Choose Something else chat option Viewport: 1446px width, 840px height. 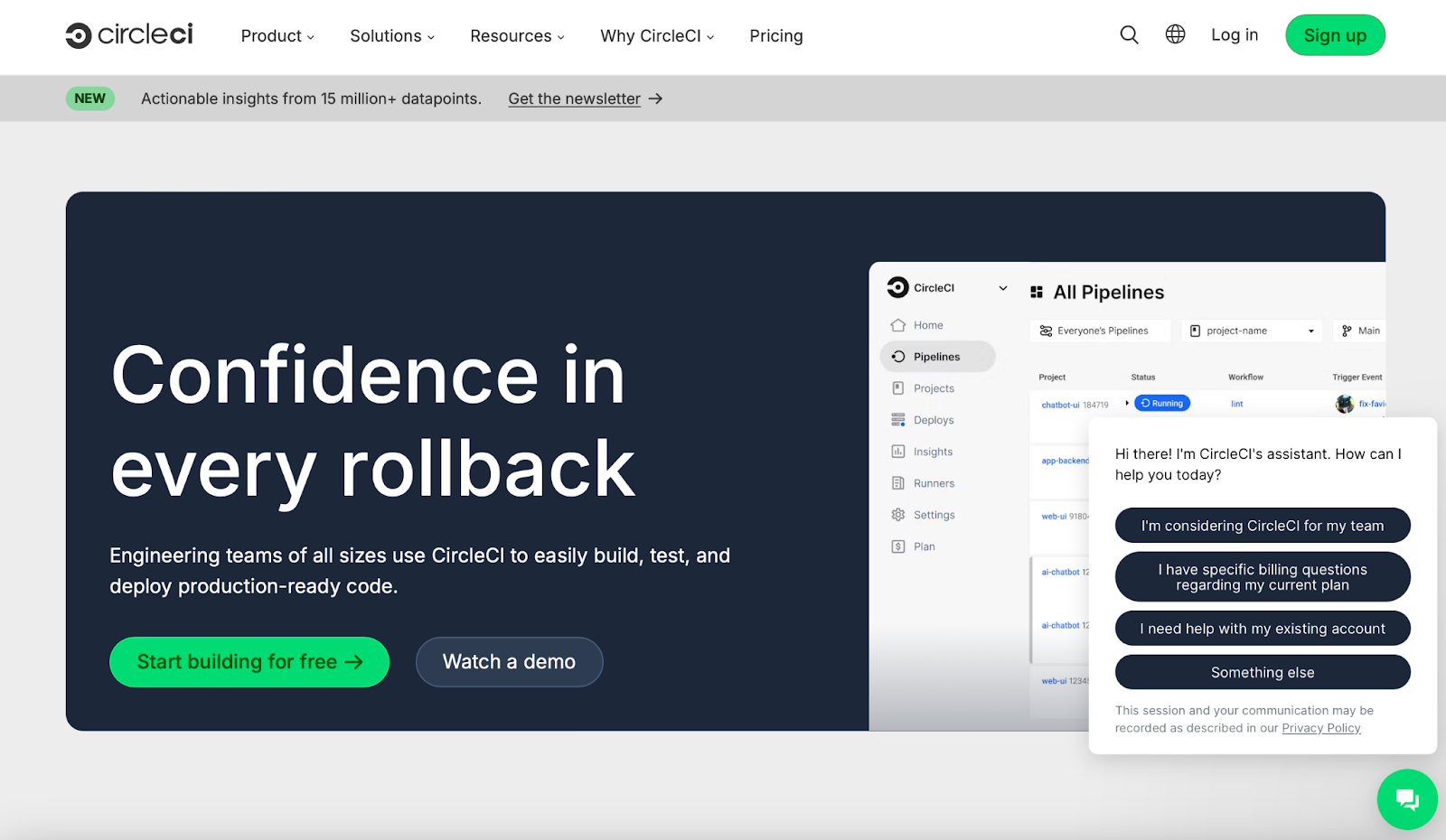tap(1263, 672)
